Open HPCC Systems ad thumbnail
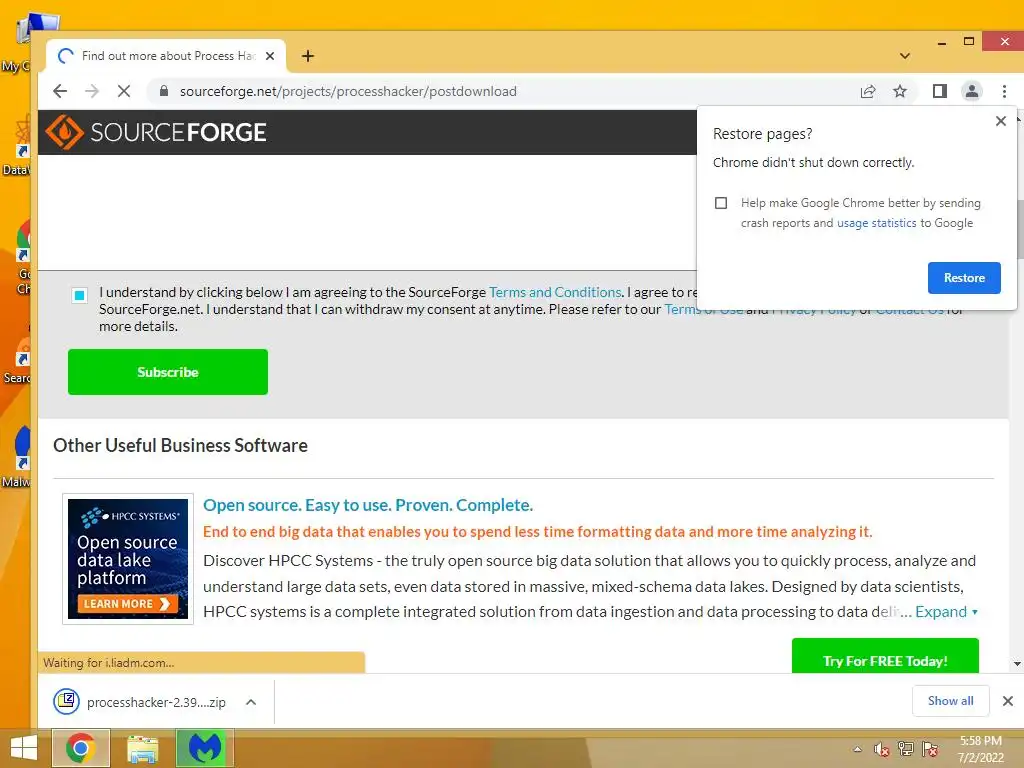The width and height of the screenshot is (1024, 768). [128, 559]
